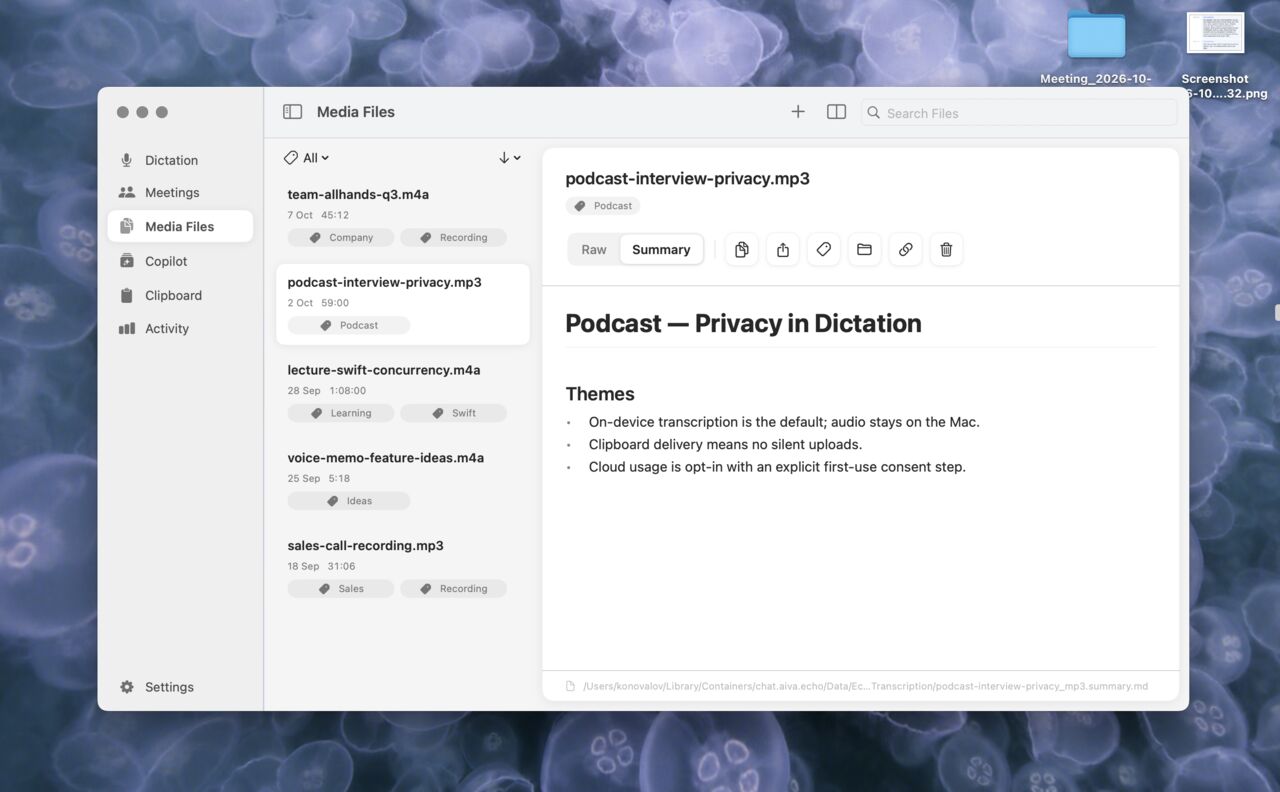1280x792 pixels.
Task: Switch to the Summary view
Action: 661,250
